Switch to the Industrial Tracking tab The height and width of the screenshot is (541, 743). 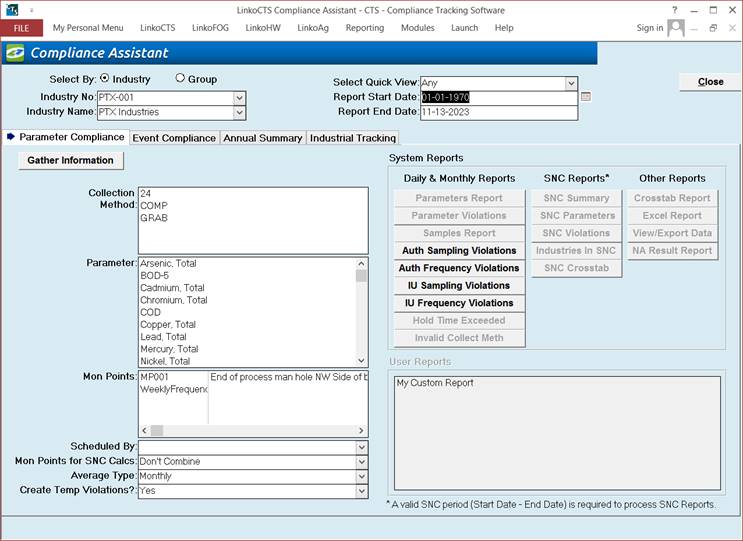(x=353, y=138)
